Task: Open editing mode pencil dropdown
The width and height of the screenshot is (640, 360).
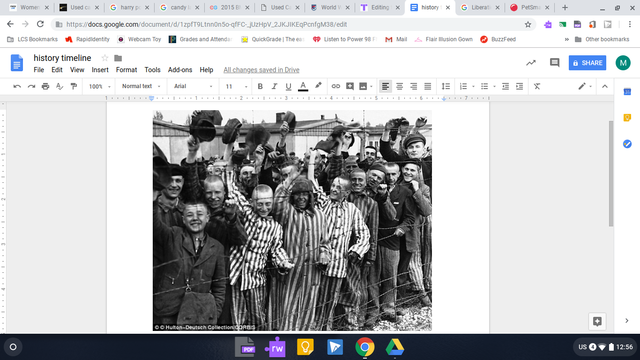Action: (585, 87)
